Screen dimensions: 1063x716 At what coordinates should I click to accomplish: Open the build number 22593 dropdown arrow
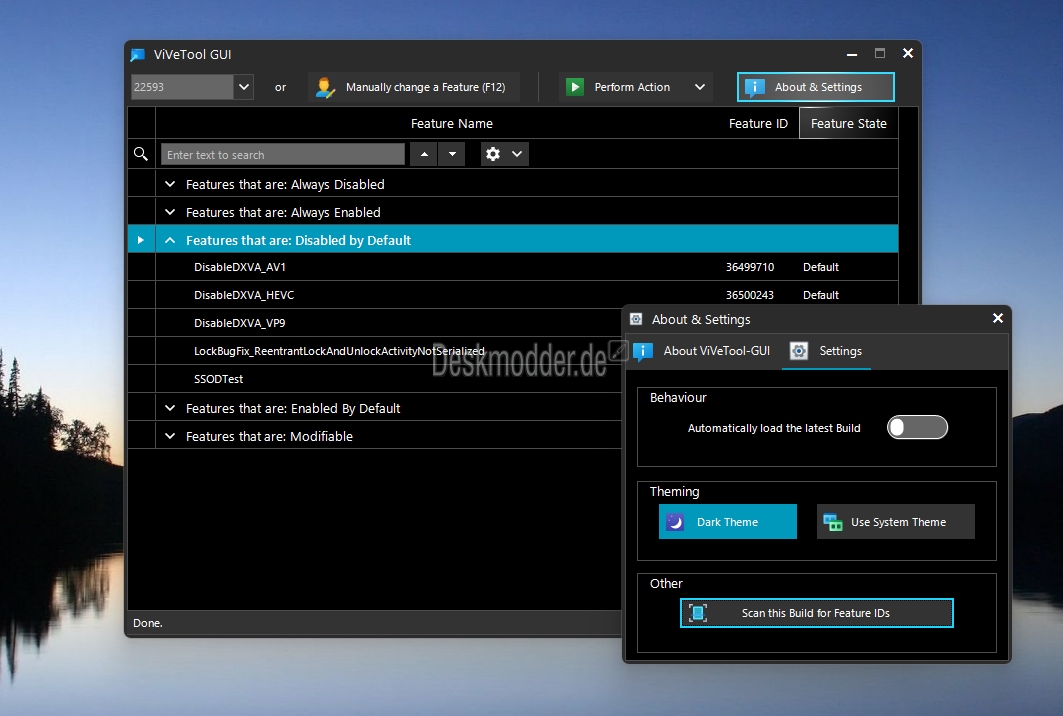click(x=244, y=87)
